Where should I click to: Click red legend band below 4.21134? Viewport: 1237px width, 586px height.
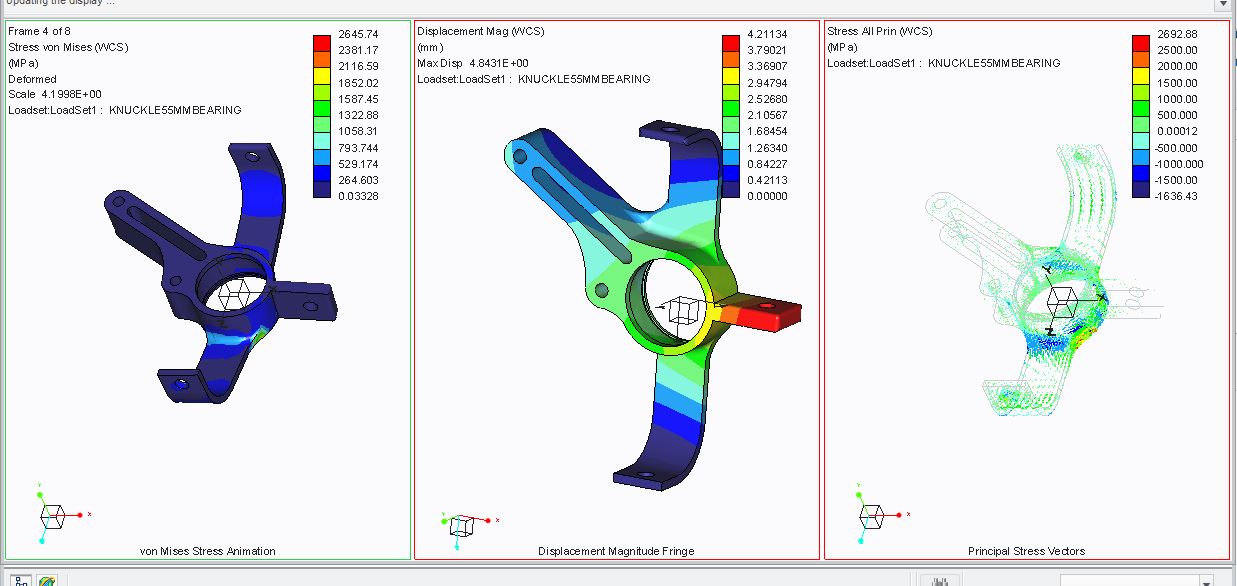(x=731, y=42)
